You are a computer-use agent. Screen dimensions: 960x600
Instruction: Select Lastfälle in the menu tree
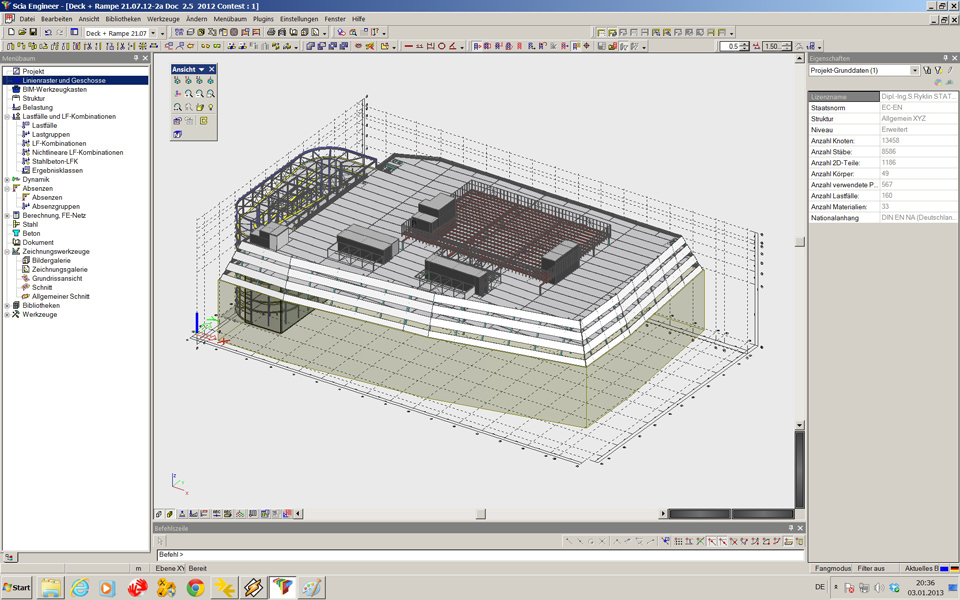pyautogui.click(x=44, y=126)
